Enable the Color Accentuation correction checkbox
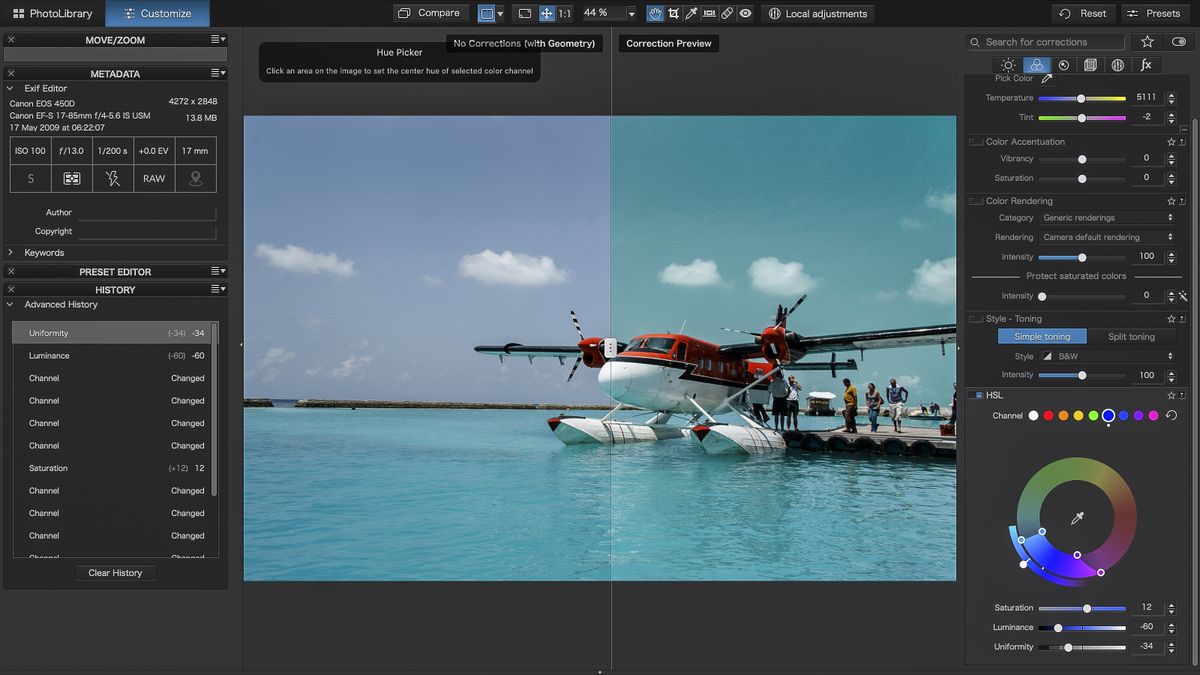1200x675 pixels. [974, 141]
